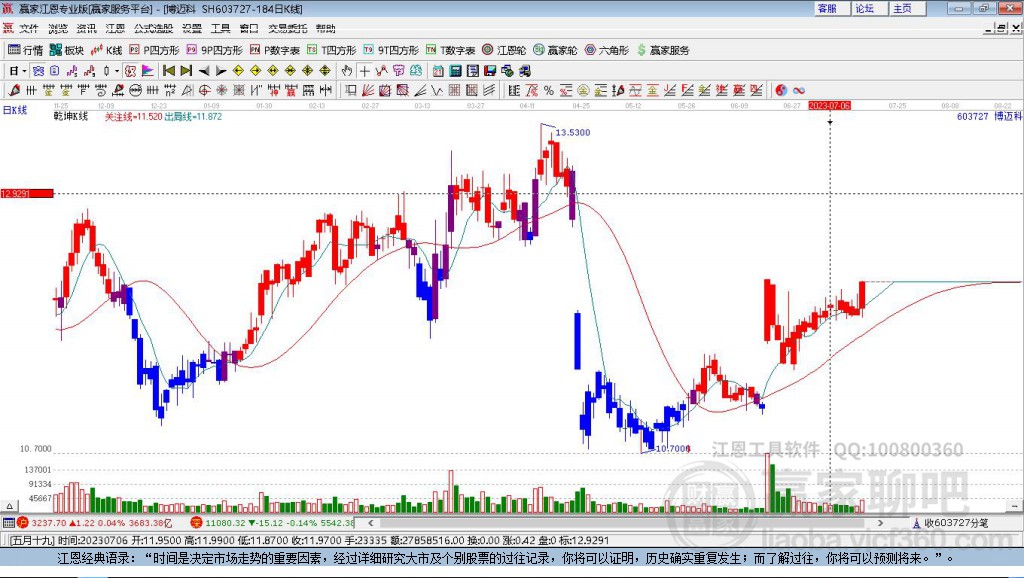Open the 板块 sector view
Viewport: 1024px width, 578px height.
(67, 50)
